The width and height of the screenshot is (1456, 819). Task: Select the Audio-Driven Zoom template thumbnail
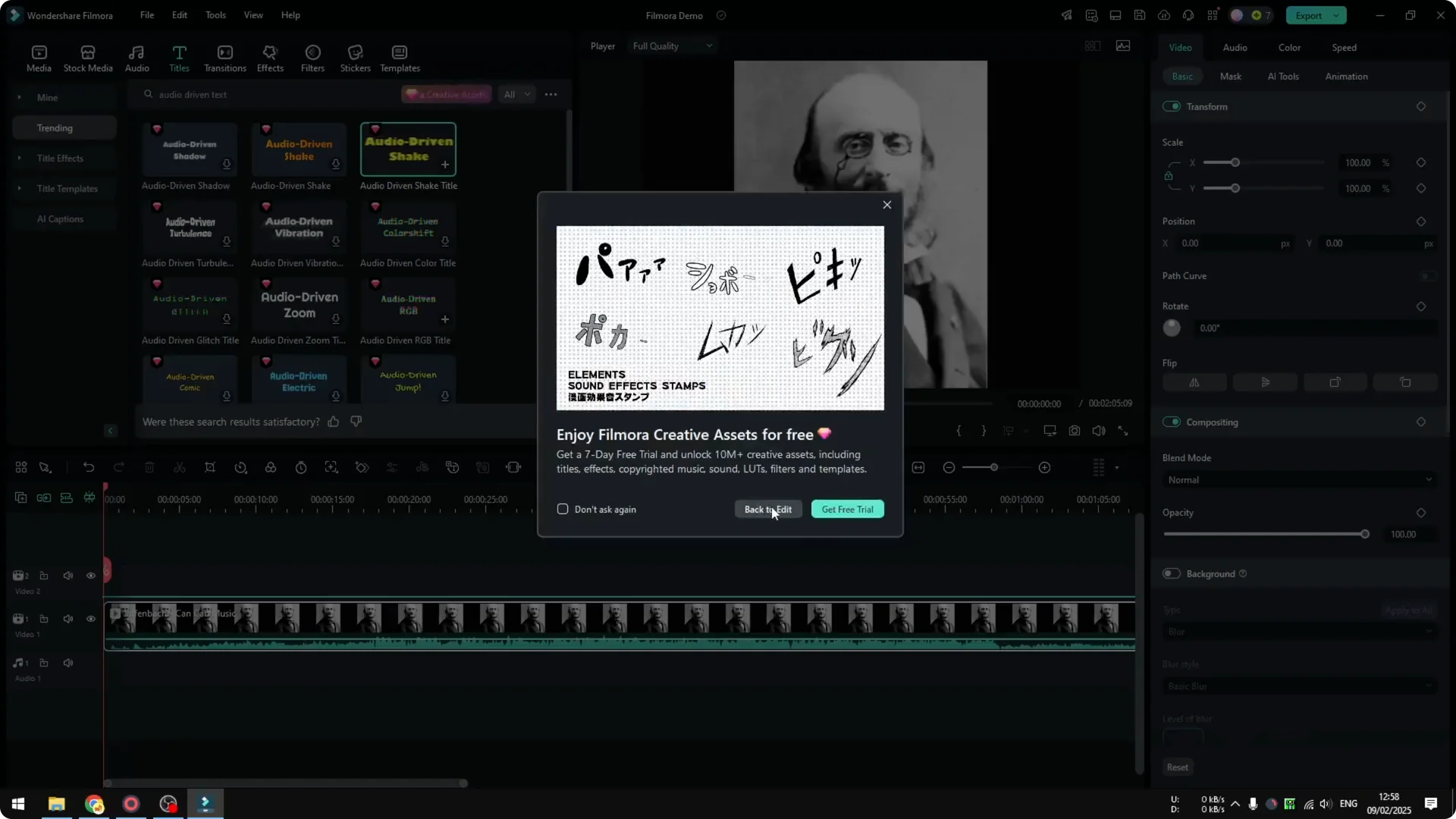(x=298, y=303)
